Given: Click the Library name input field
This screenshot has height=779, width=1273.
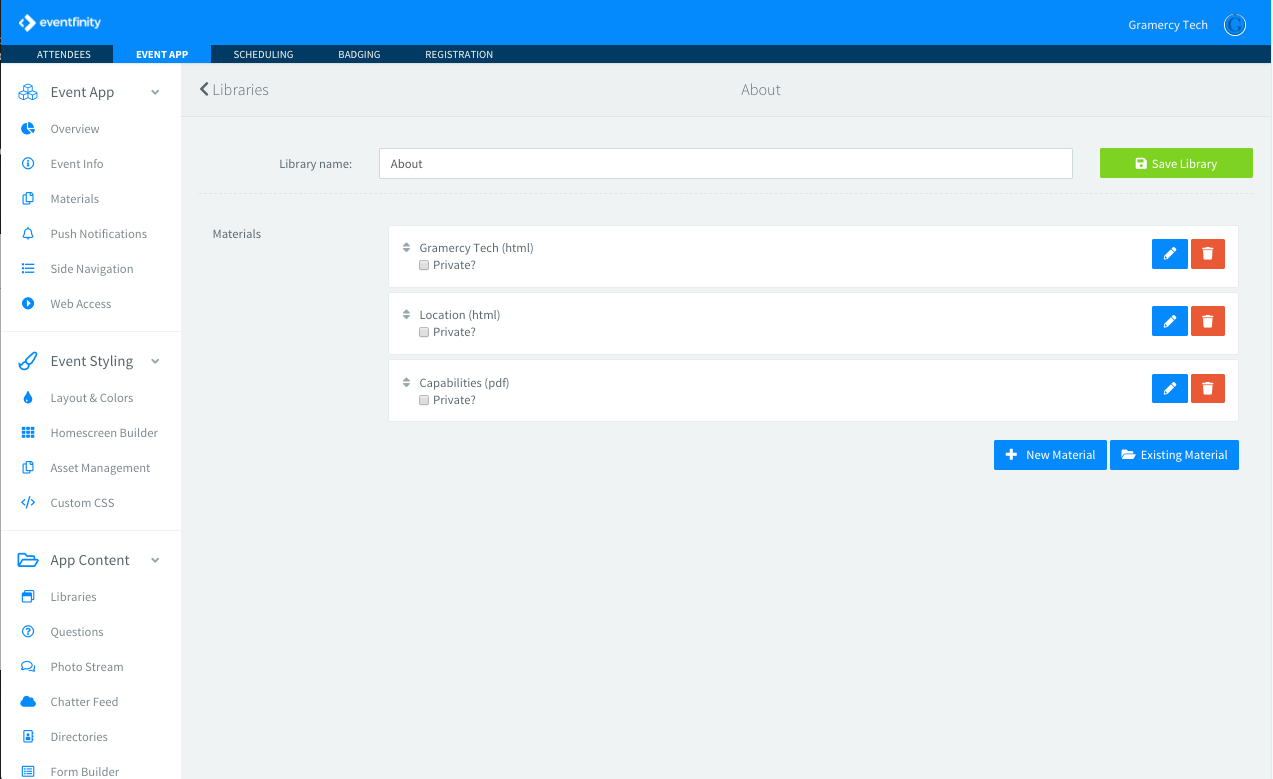Looking at the screenshot, I should point(726,164).
